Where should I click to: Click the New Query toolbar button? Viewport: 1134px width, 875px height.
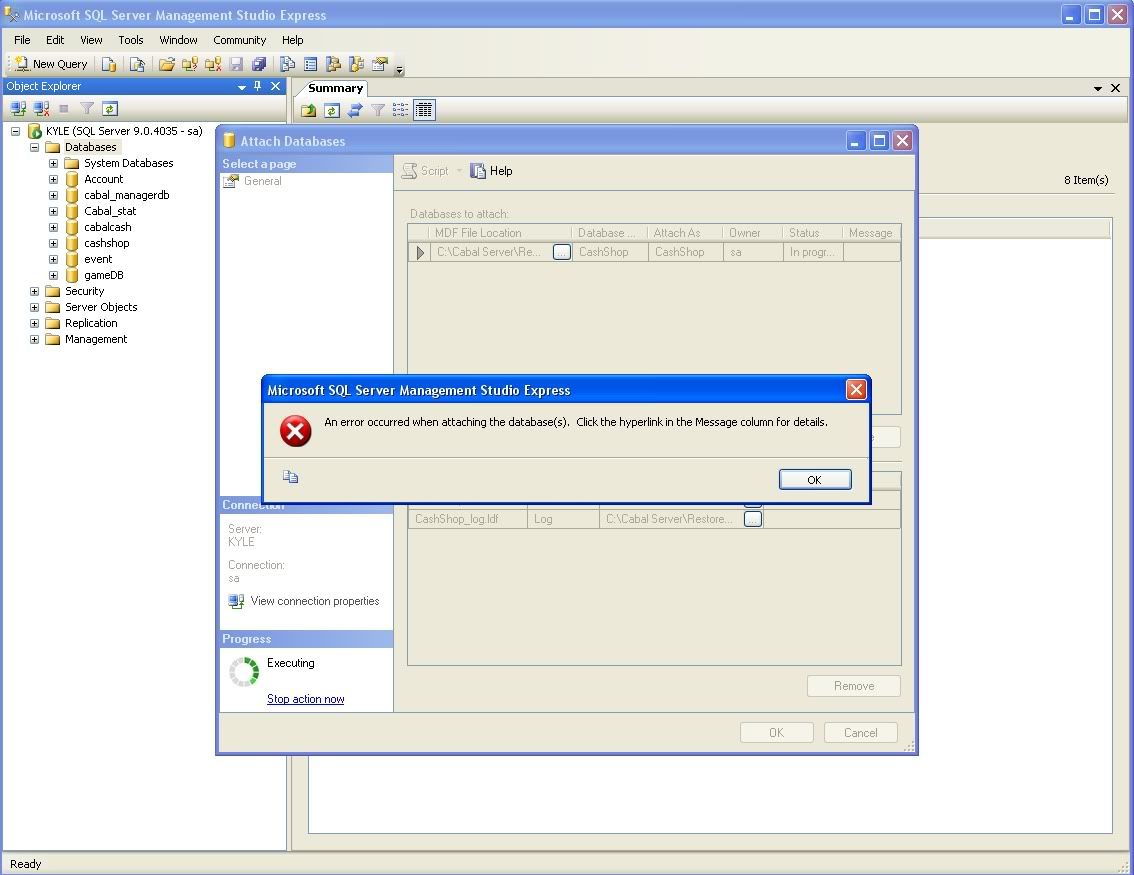51,64
